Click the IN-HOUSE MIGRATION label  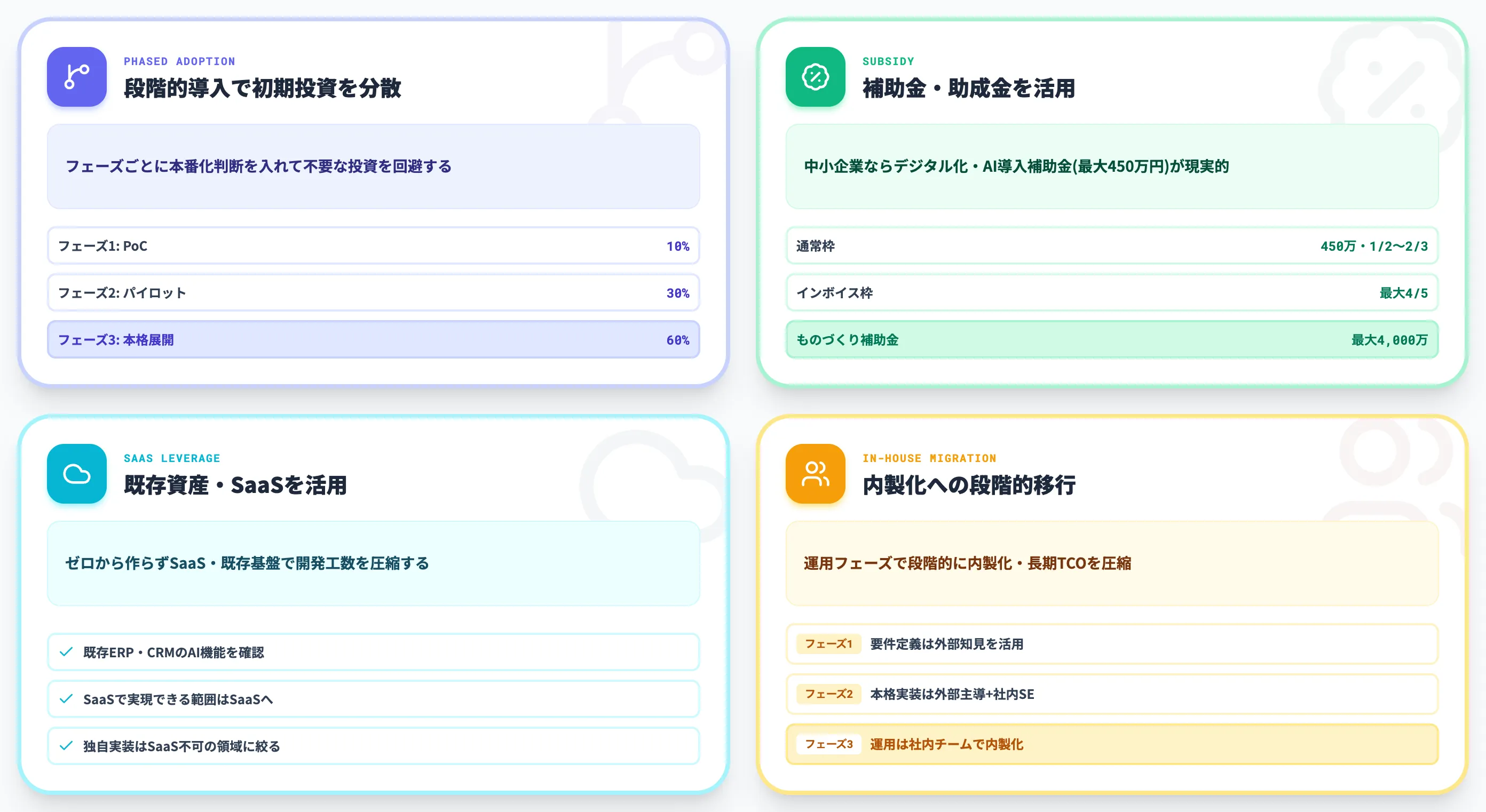click(929, 458)
